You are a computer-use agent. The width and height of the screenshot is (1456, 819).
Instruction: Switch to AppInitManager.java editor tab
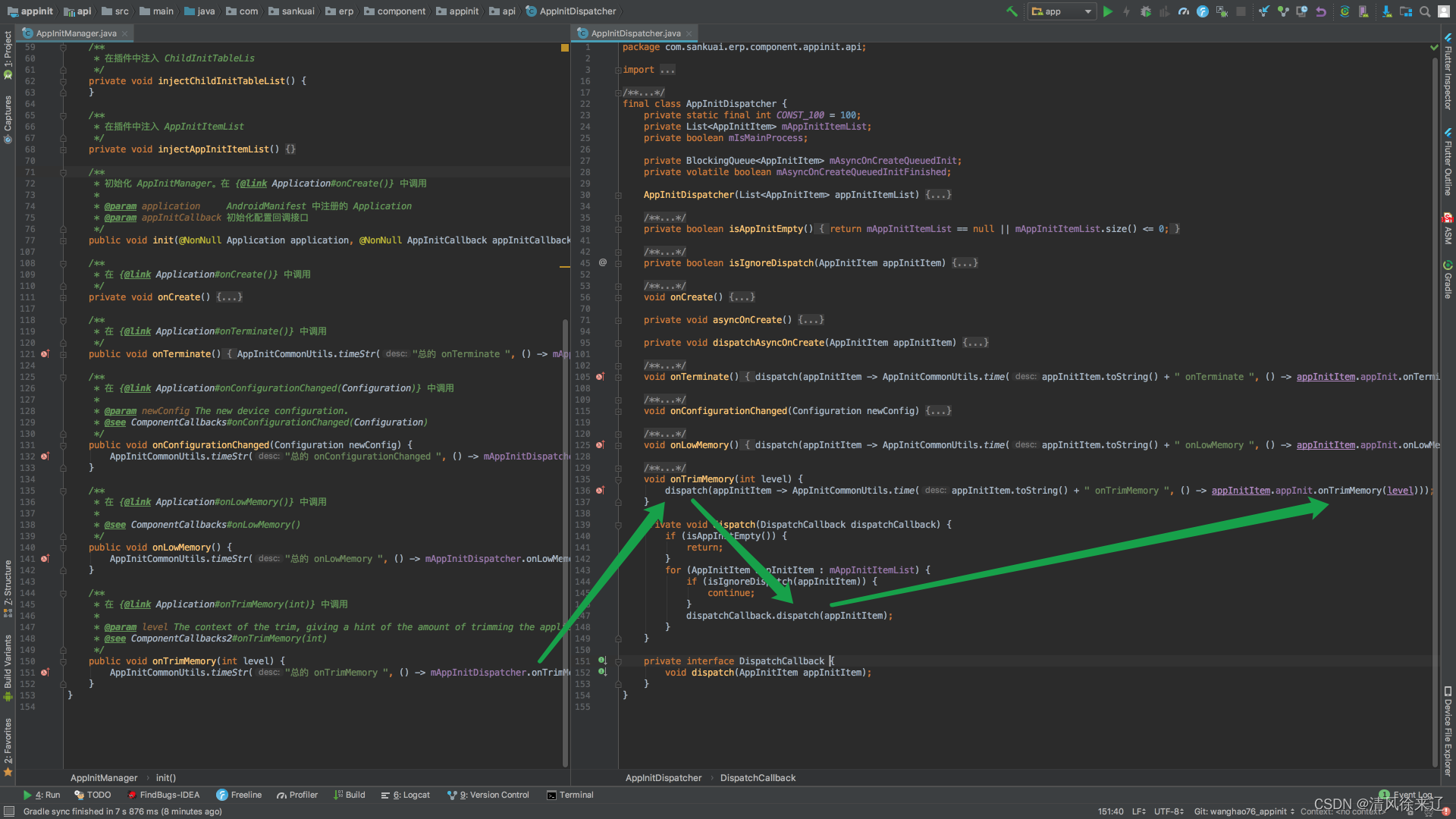click(76, 33)
